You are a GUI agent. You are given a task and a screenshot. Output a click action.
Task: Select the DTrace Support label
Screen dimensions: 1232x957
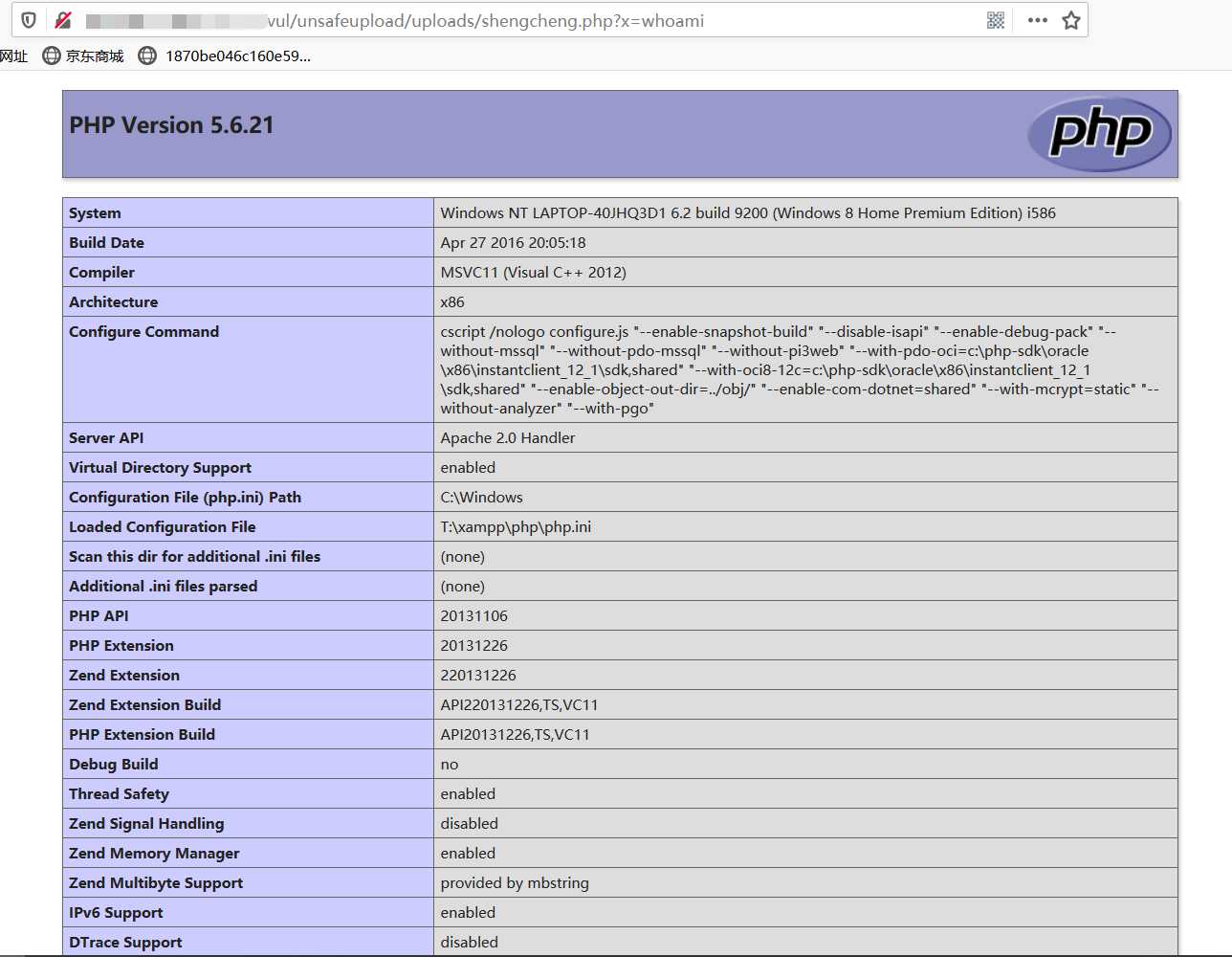point(125,942)
